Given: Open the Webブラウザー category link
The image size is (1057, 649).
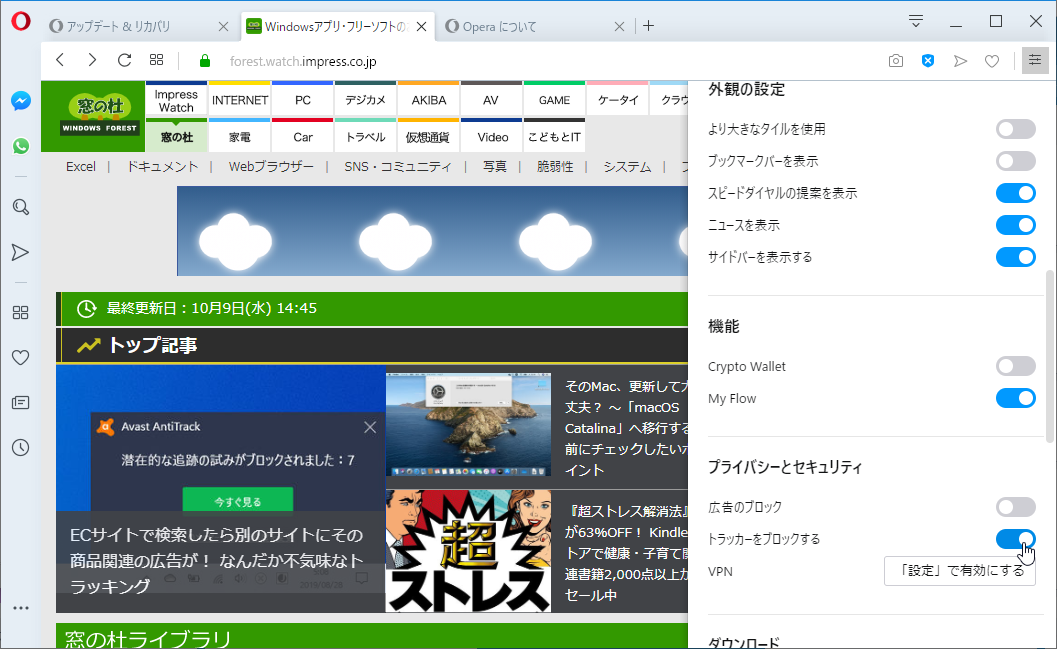Looking at the screenshot, I should point(271,166).
